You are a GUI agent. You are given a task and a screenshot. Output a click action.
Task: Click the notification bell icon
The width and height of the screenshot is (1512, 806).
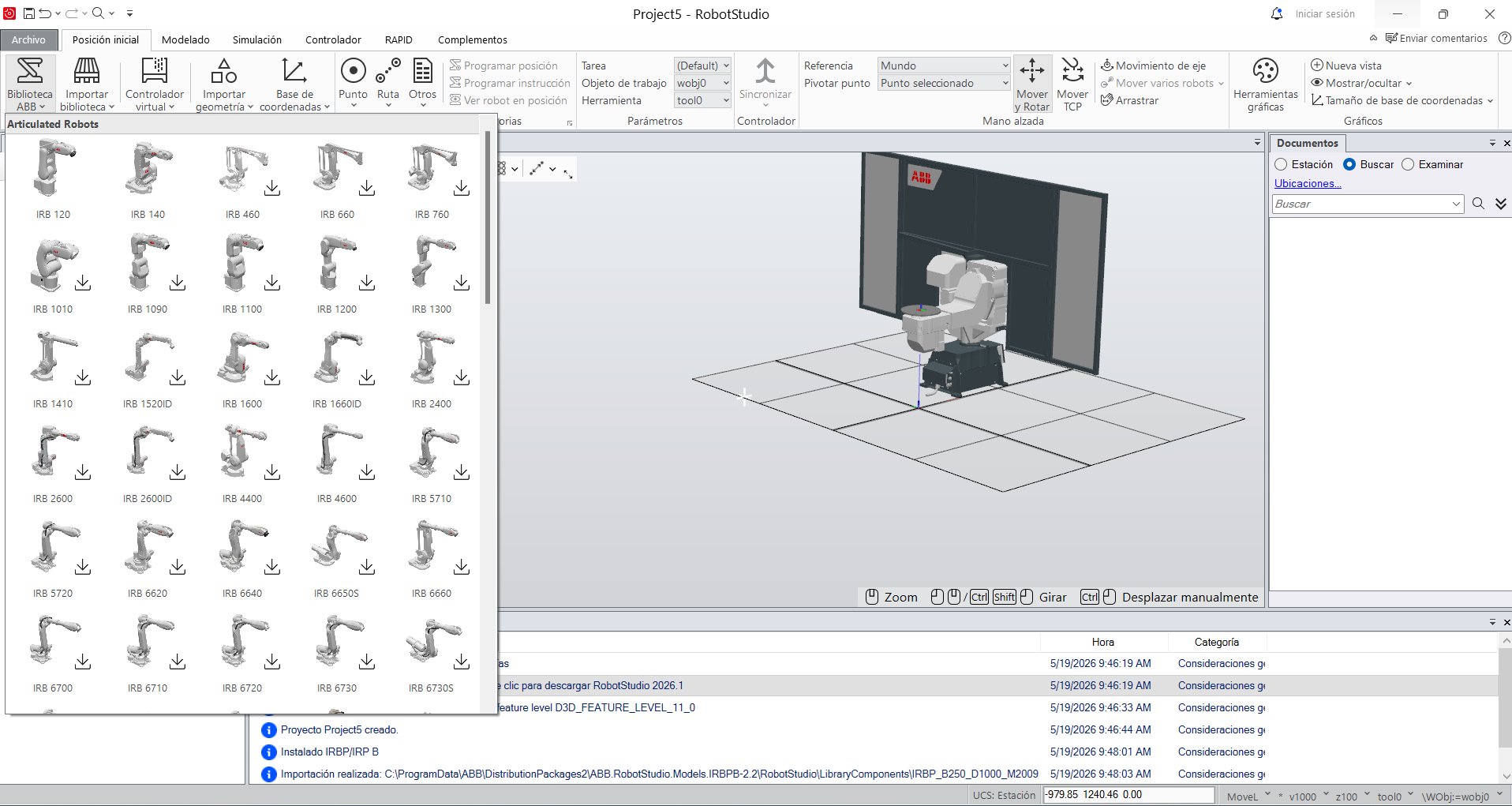pyautogui.click(x=1276, y=13)
